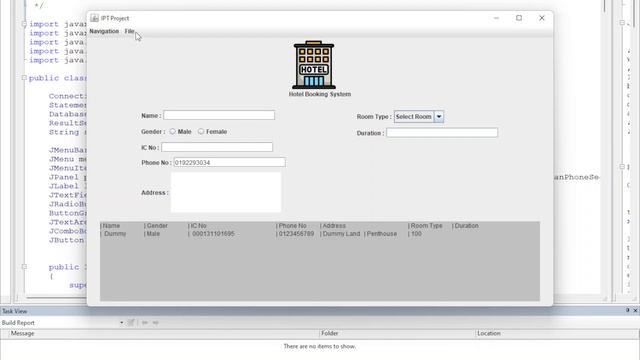
Task: Click the IPT Project window Java icon
Action: pos(94,18)
